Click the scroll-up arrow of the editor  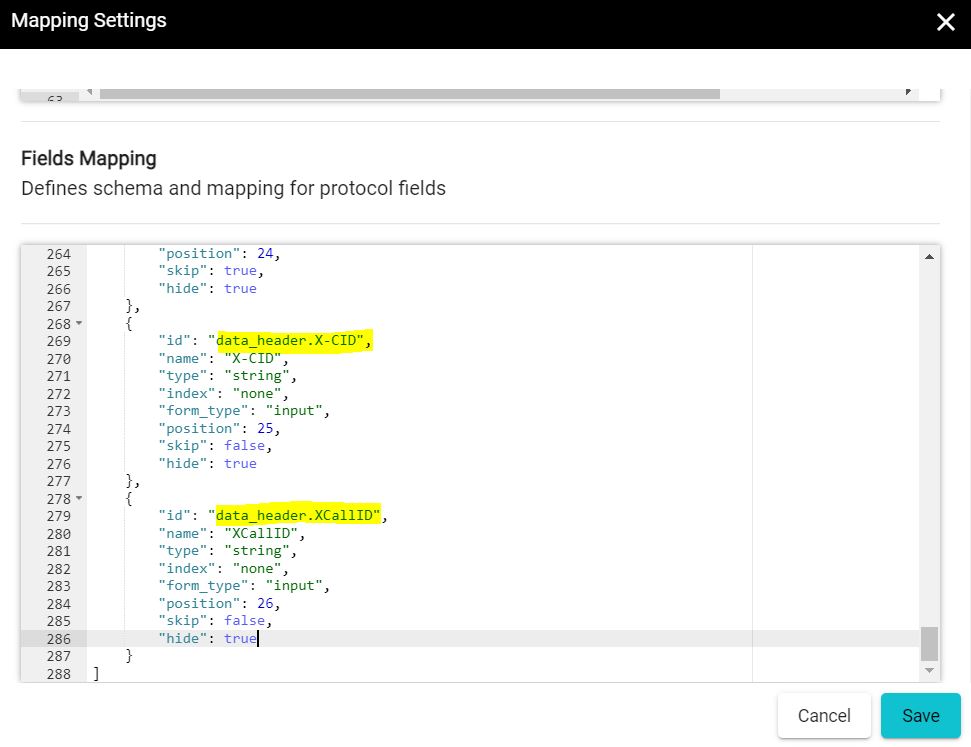930,255
